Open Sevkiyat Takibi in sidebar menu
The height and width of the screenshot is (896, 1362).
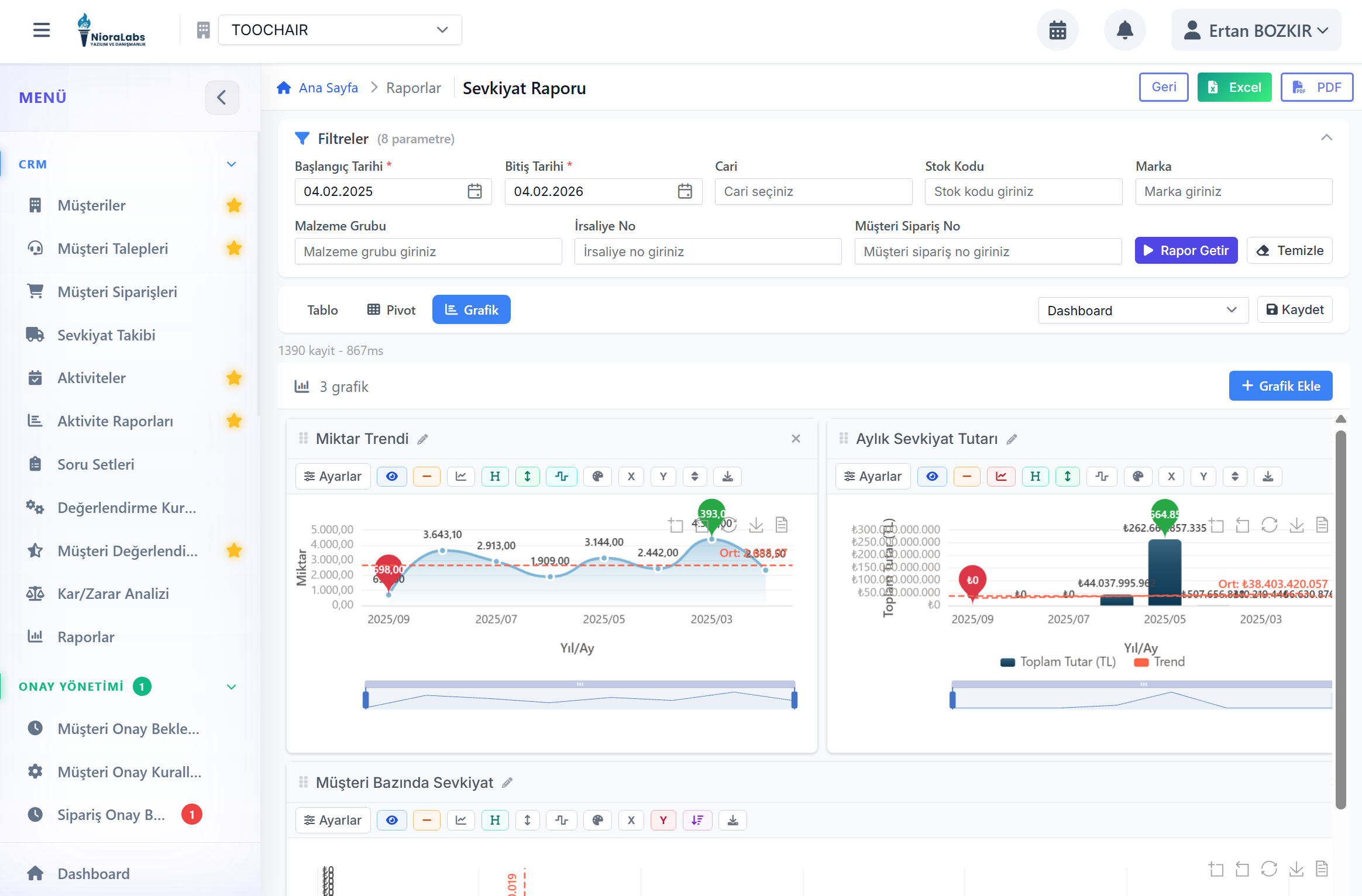click(x=106, y=335)
